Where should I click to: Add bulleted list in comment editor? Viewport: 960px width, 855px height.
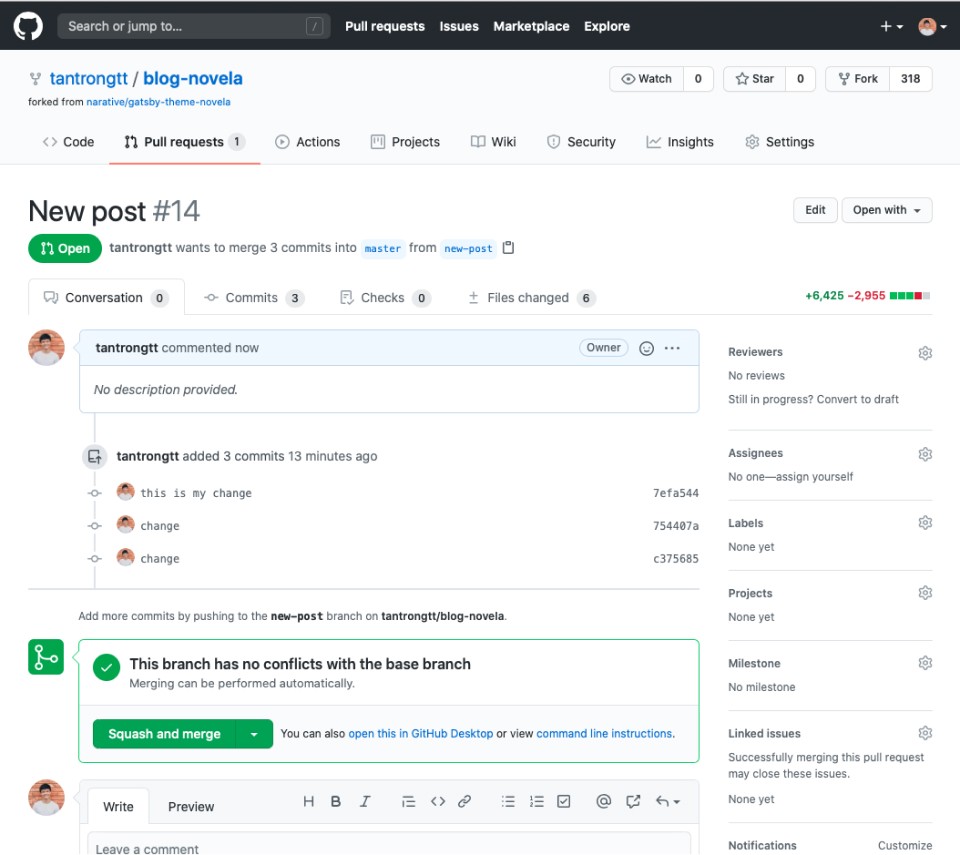coord(508,801)
